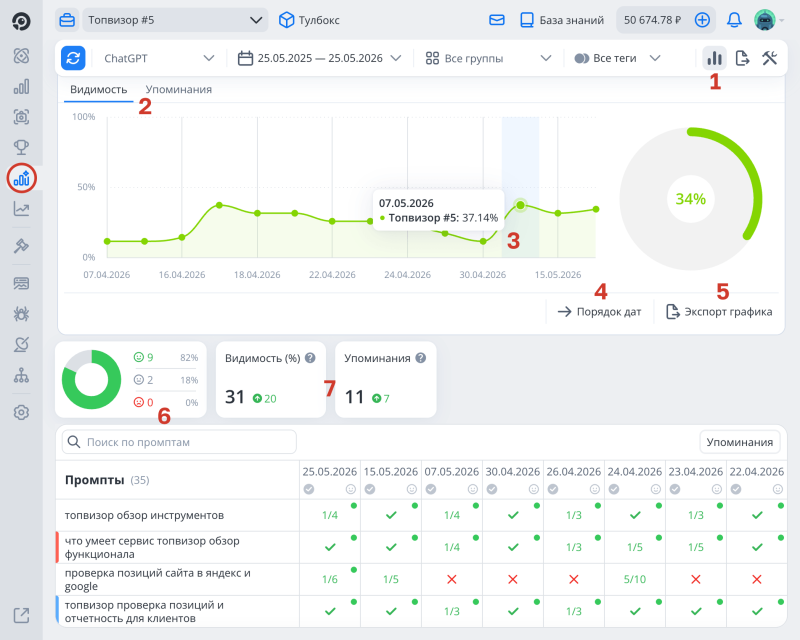
Task: Open the tools settings wrench icon
Action: pyautogui.click(x=770, y=58)
